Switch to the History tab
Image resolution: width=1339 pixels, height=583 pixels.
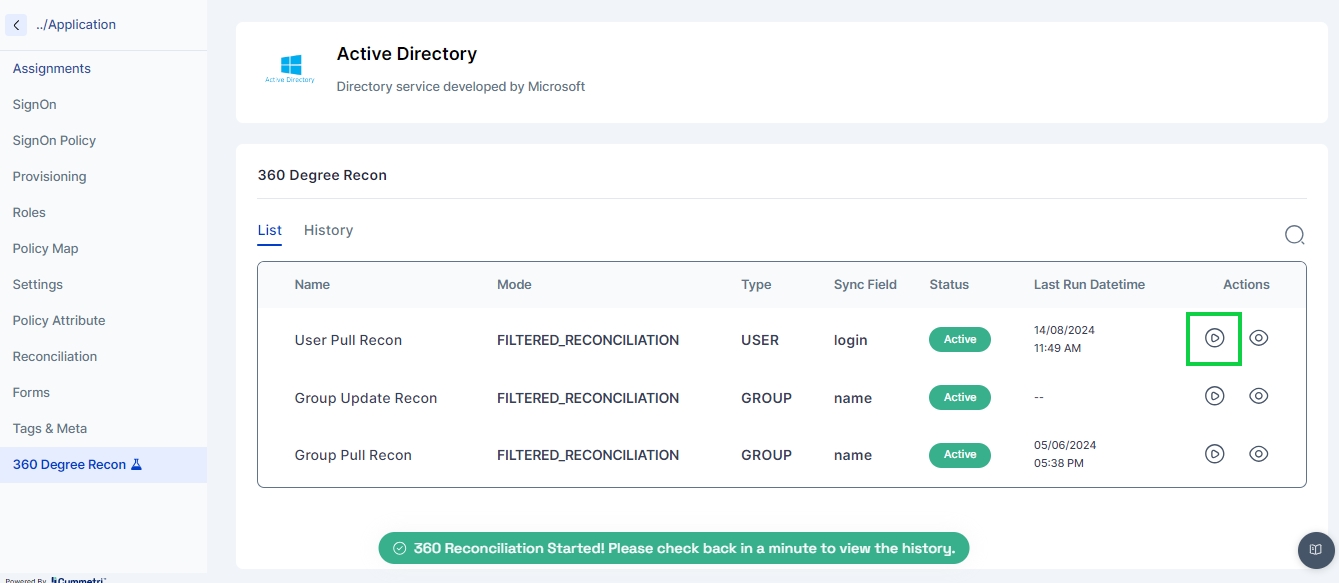pos(328,230)
